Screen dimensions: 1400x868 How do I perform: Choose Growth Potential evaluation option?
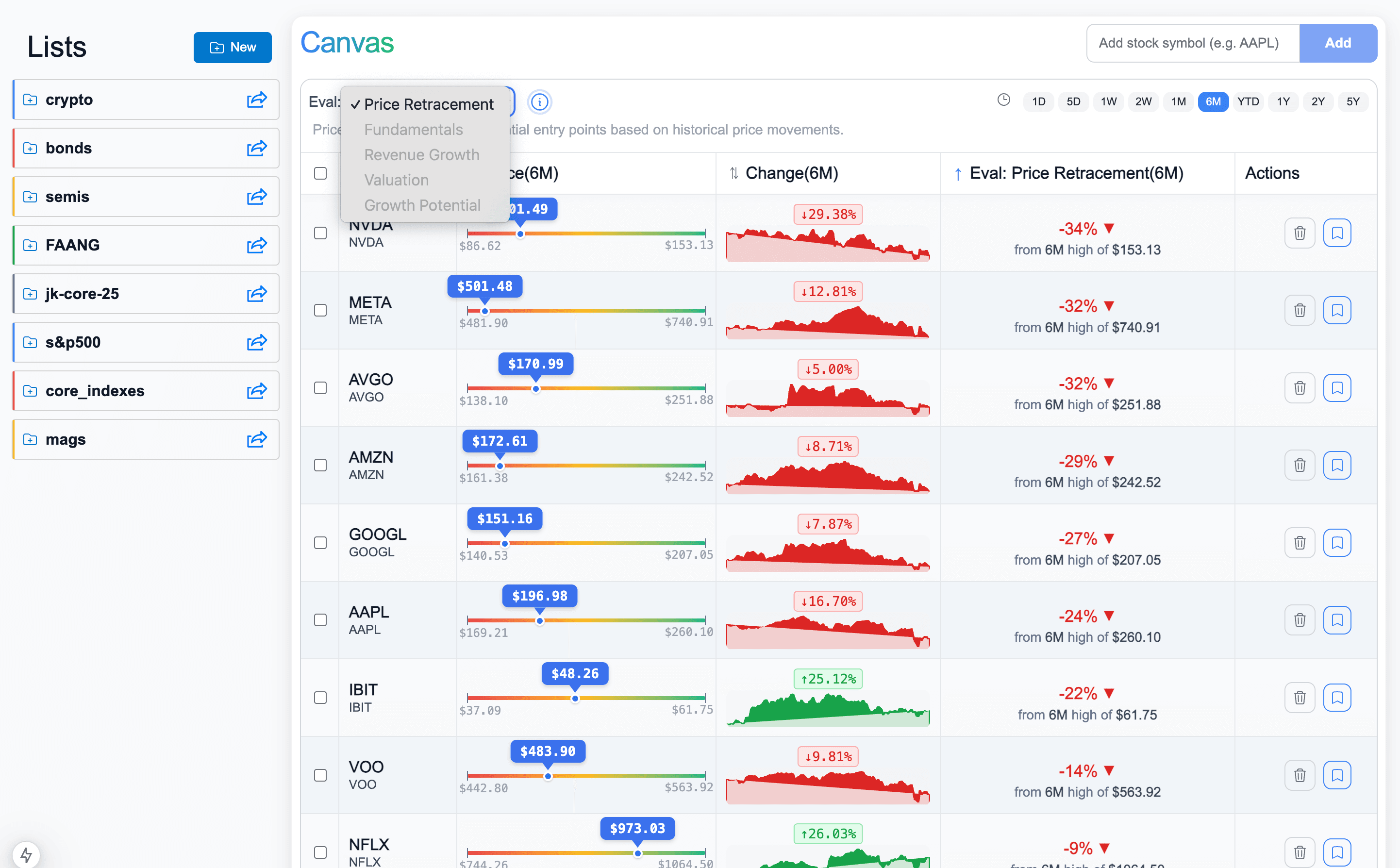[x=425, y=205]
